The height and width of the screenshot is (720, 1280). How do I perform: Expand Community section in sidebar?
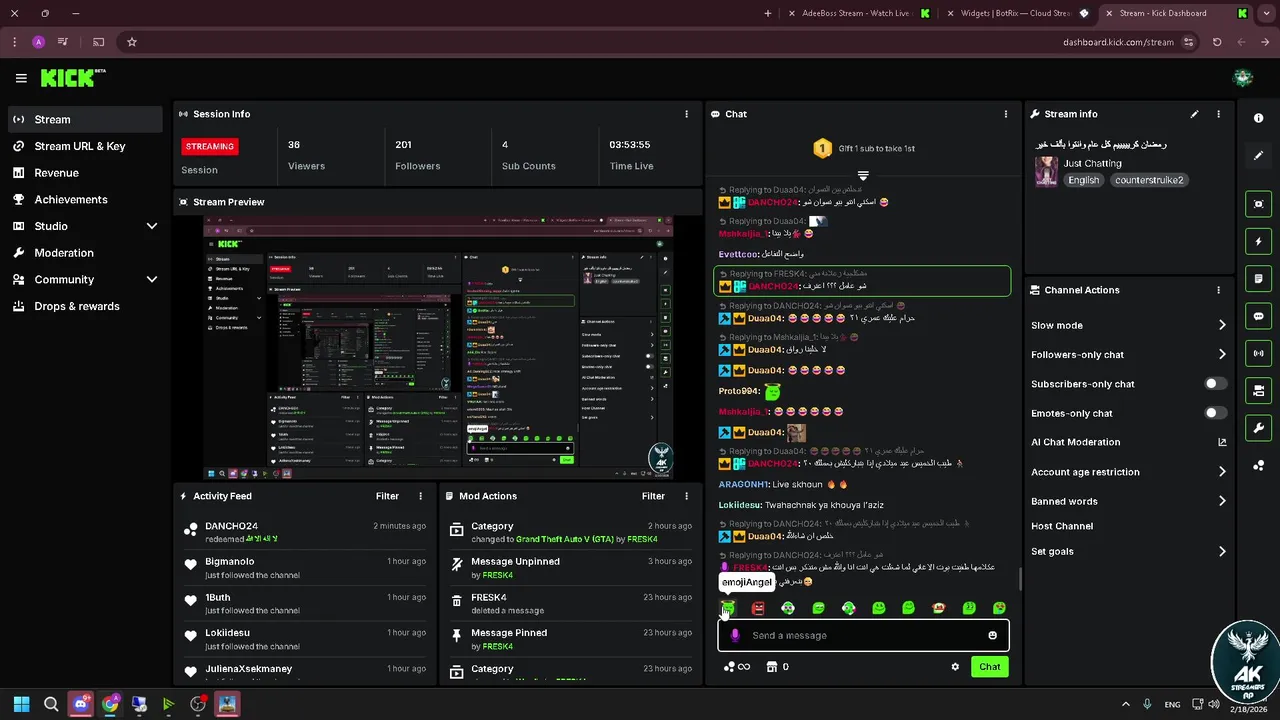(x=152, y=280)
